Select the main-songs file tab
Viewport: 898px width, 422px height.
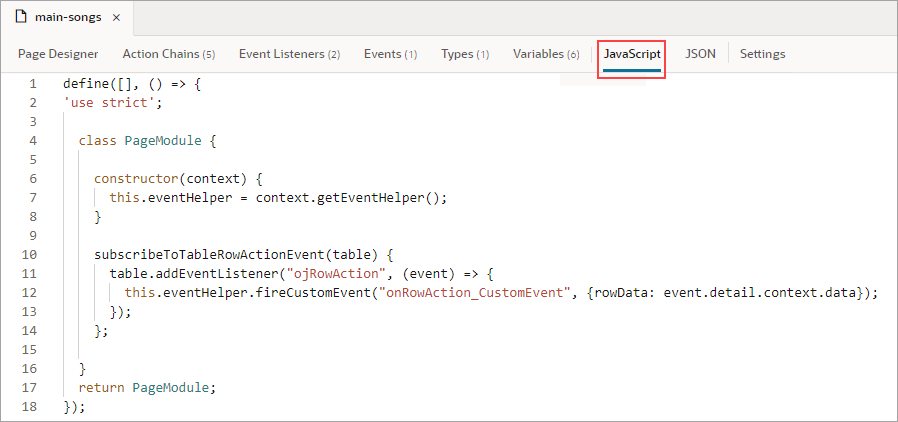pos(68,17)
